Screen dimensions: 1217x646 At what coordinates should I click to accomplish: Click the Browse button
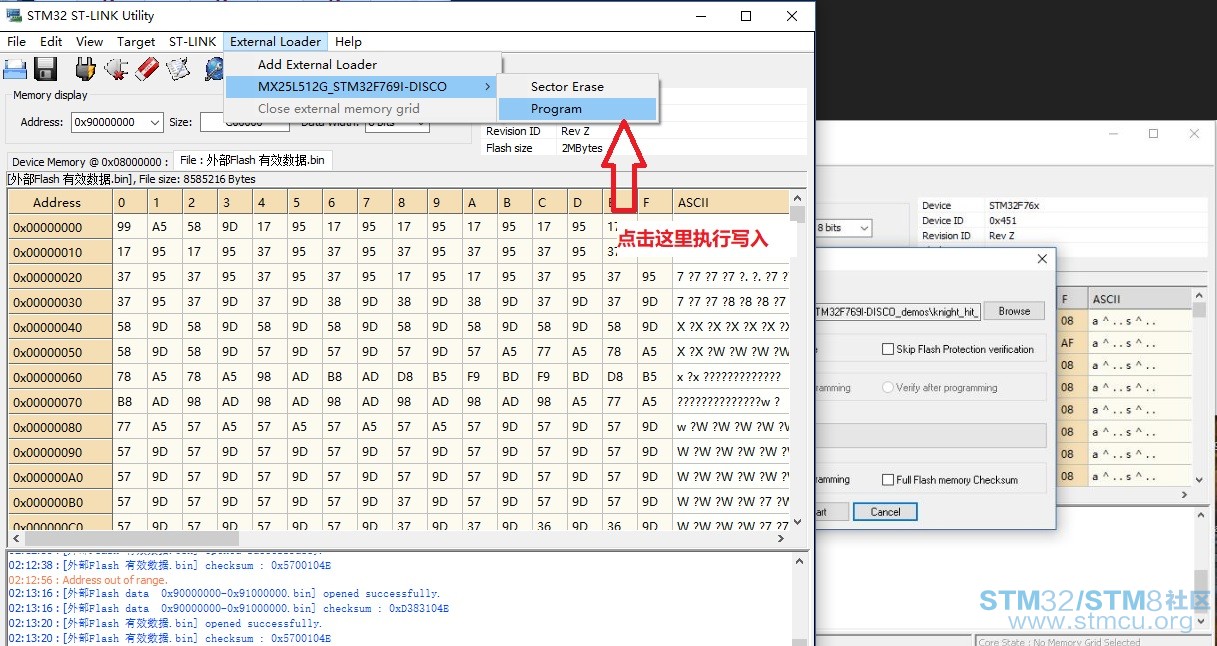(1014, 311)
